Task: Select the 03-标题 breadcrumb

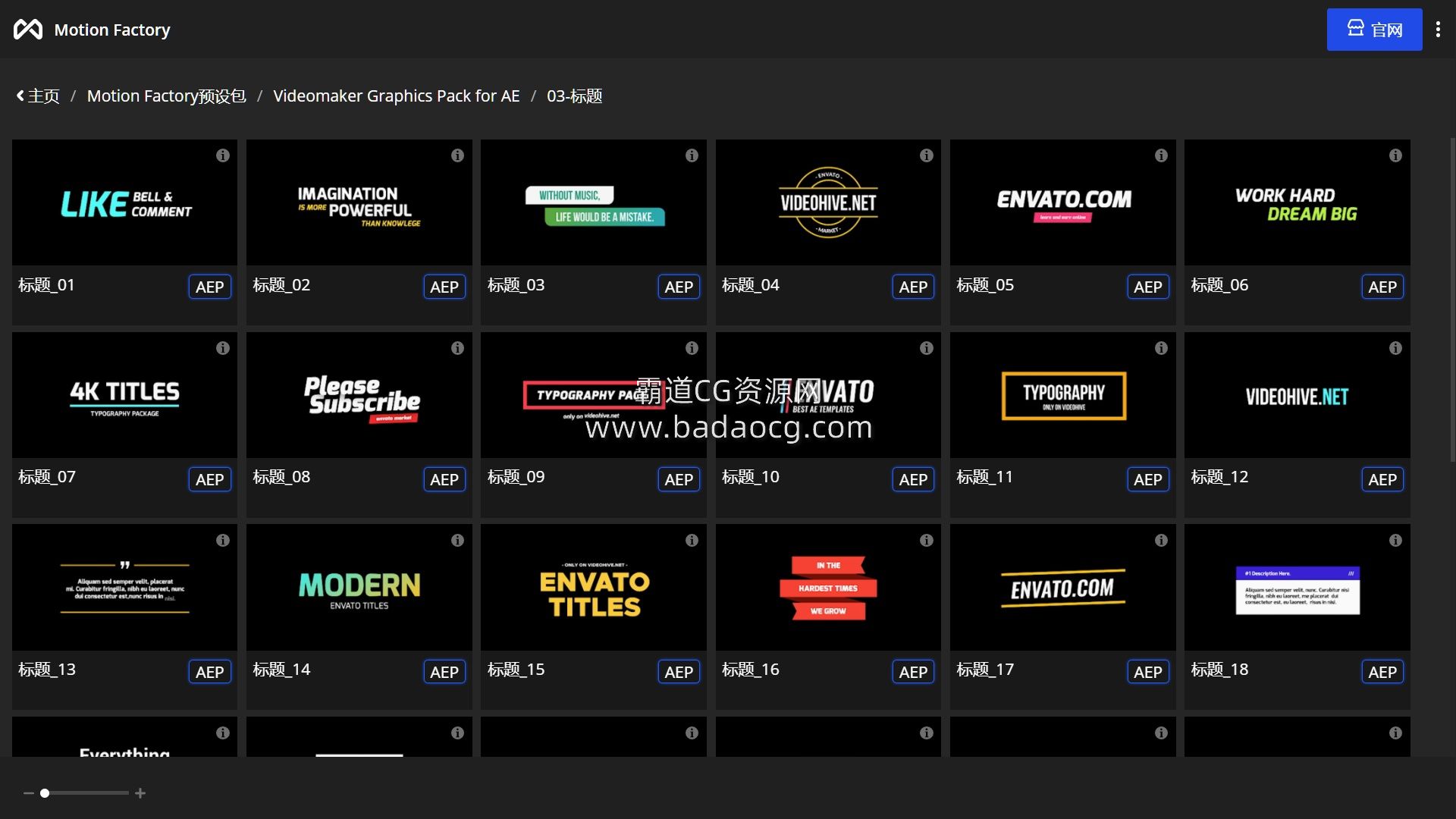Action: [x=575, y=96]
